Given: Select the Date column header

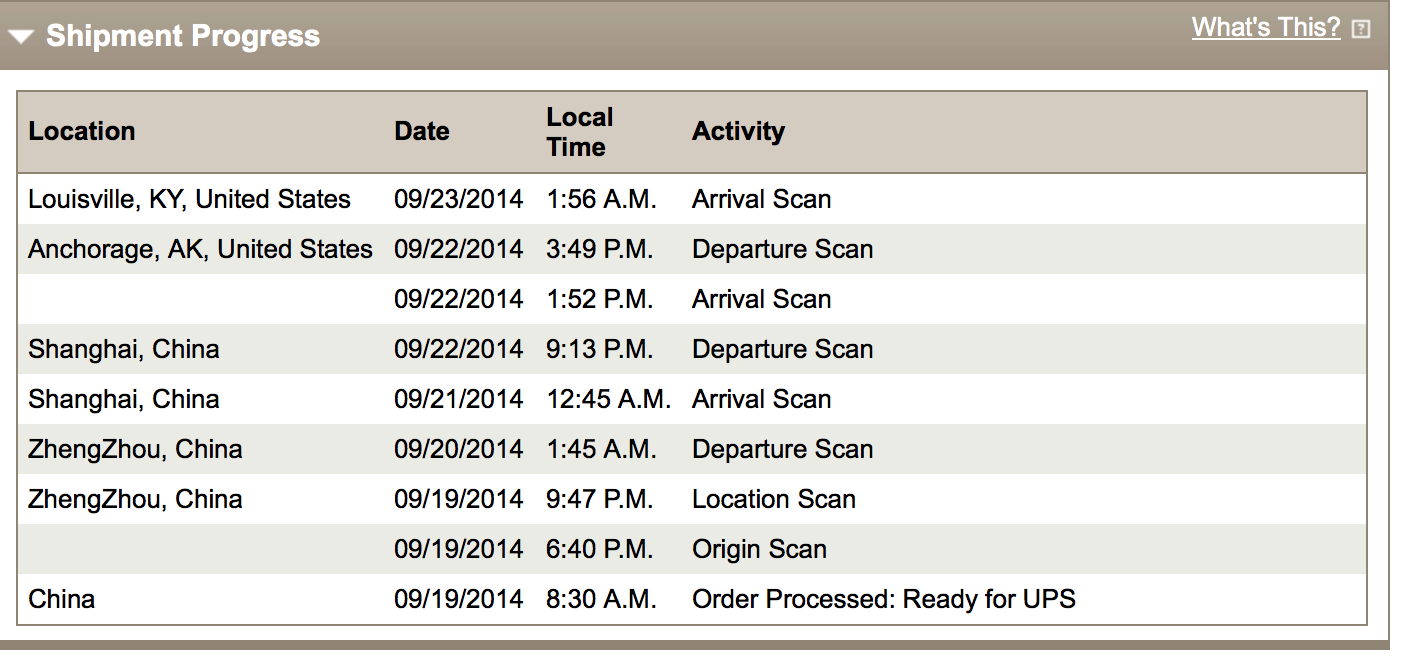Looking at the screenshot, I should click(x=422, y=131).
